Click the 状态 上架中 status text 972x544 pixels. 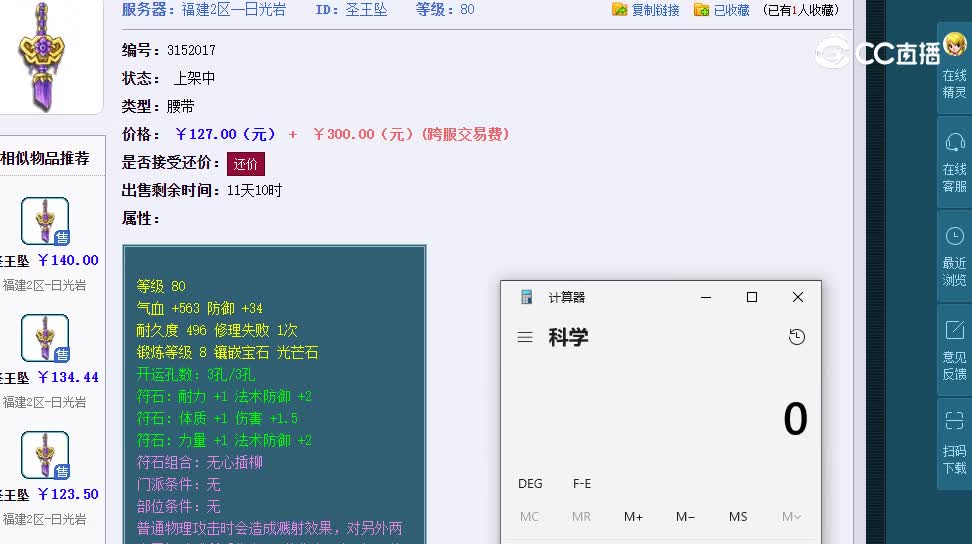(169, 78)
